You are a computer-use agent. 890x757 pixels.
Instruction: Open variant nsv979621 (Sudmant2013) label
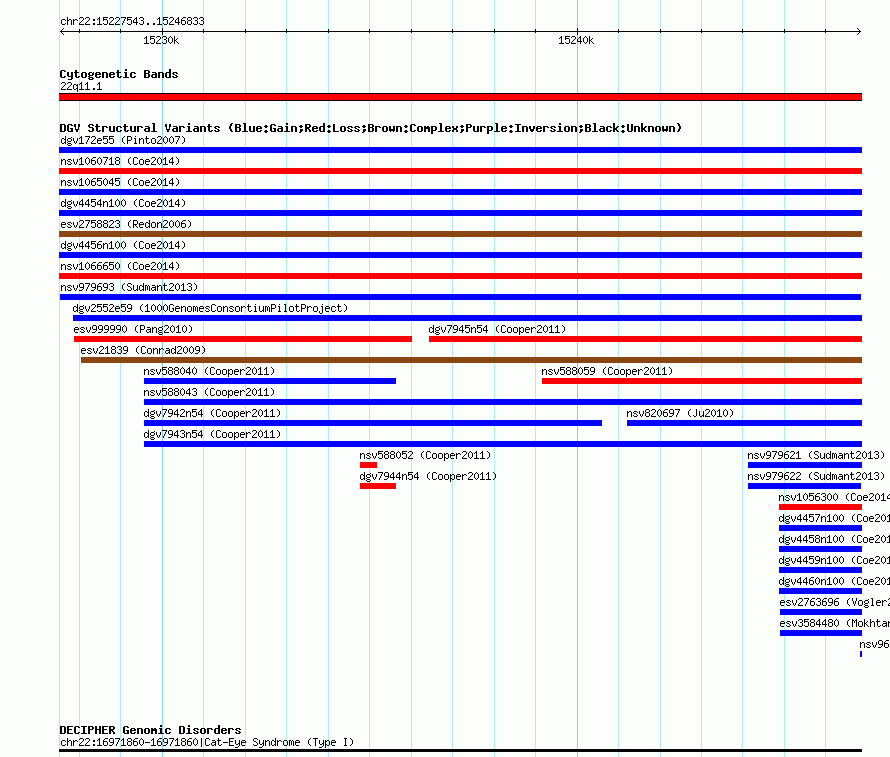pyautogui.click(x=816, y=455)
